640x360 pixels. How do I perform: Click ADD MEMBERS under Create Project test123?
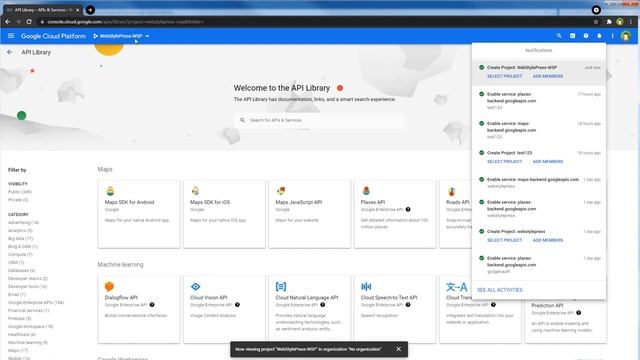tap(548, 162)
